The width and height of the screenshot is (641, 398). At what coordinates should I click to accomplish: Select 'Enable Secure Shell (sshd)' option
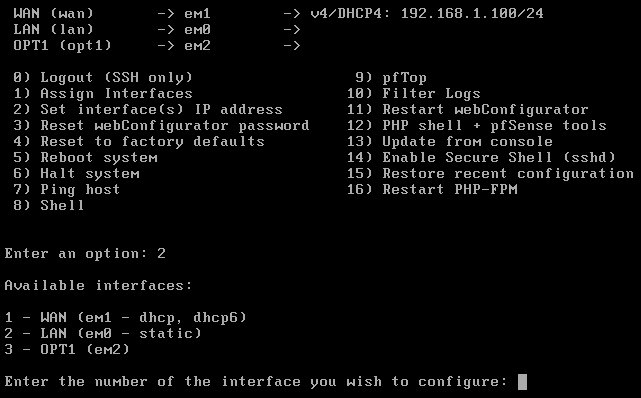coord(481,157)
